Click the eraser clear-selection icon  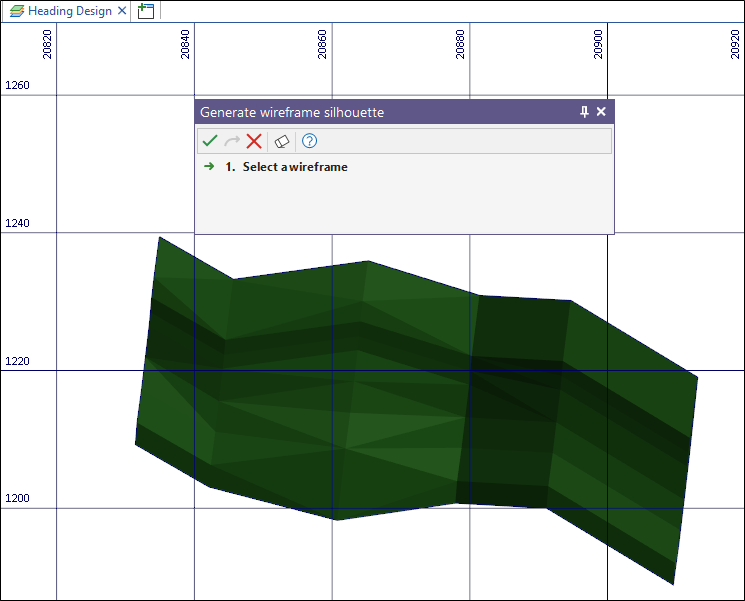pos(282,141)
